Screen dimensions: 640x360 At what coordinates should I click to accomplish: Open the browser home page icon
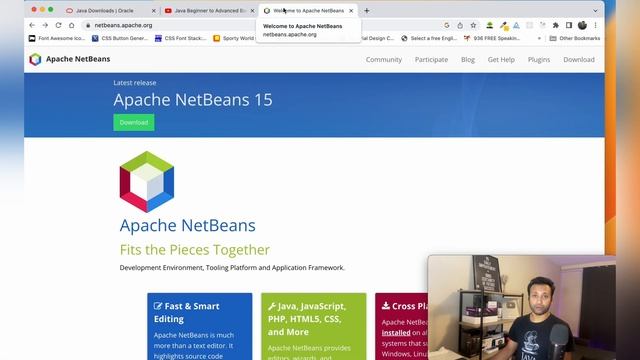click(x=71, y=25)
